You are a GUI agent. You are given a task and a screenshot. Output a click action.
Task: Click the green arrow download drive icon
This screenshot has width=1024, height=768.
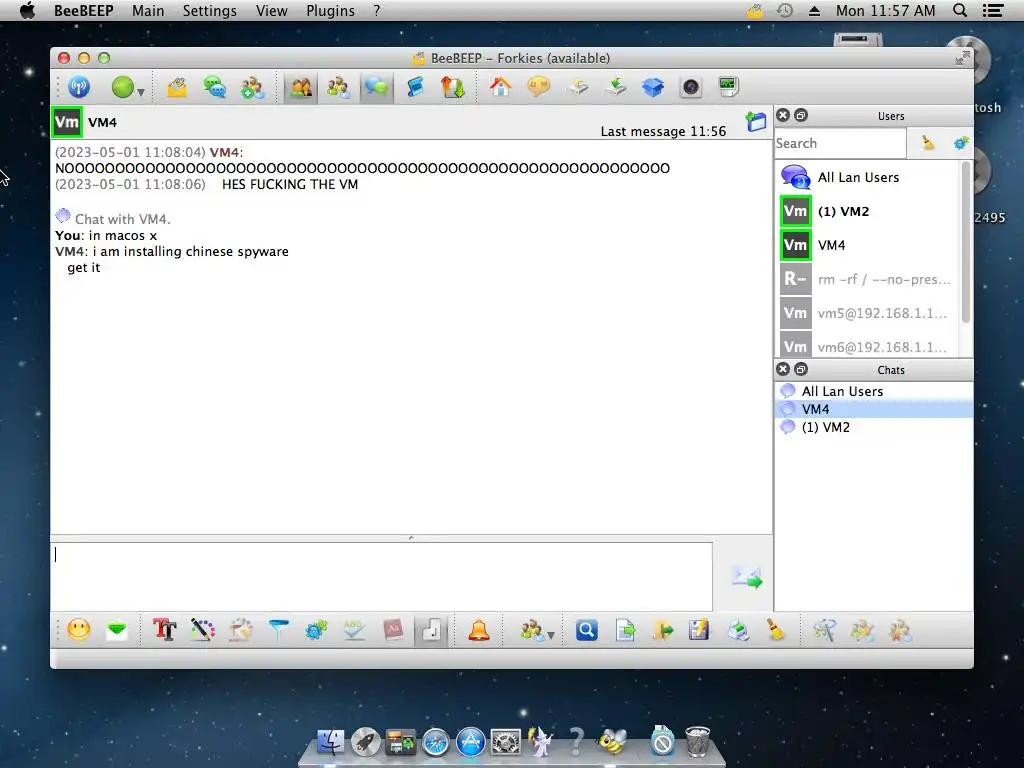[x=615, y=87]
